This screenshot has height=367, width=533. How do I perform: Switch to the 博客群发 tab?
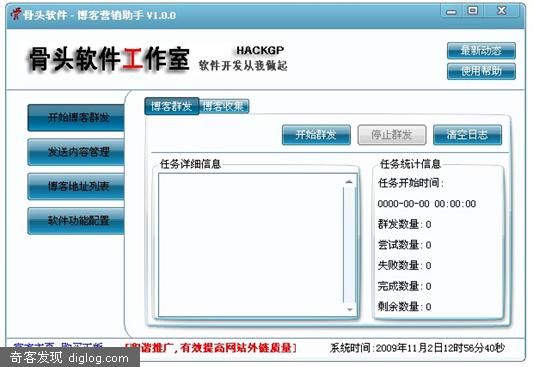point(172,106)
